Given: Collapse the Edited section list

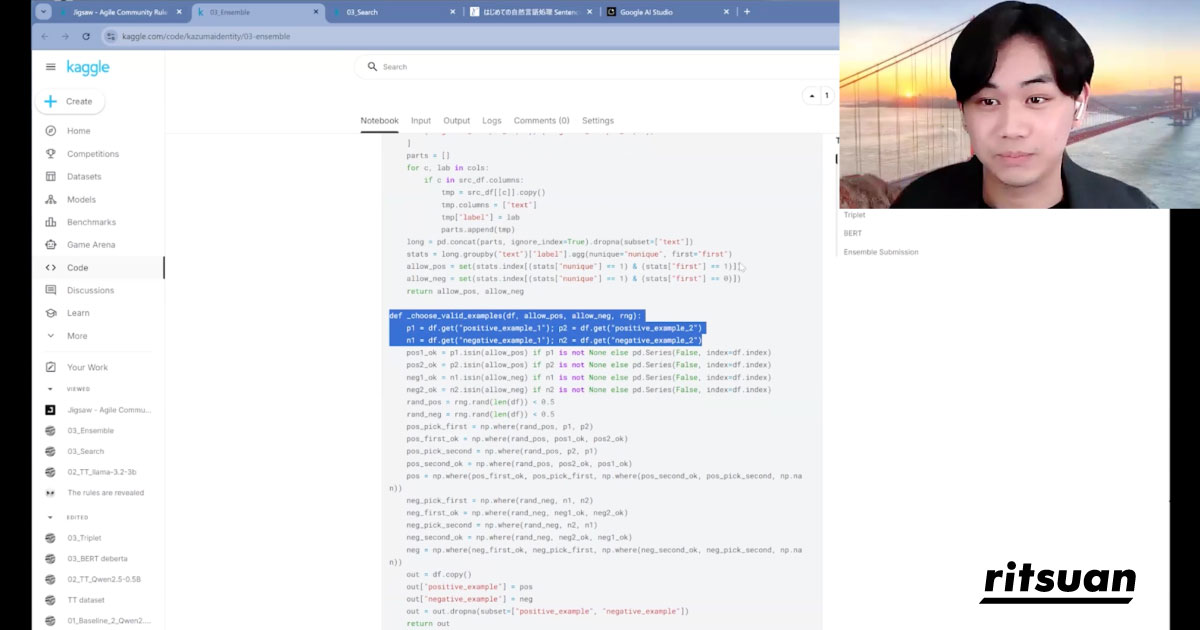Looking at the screenshot, I should point(50,517).
